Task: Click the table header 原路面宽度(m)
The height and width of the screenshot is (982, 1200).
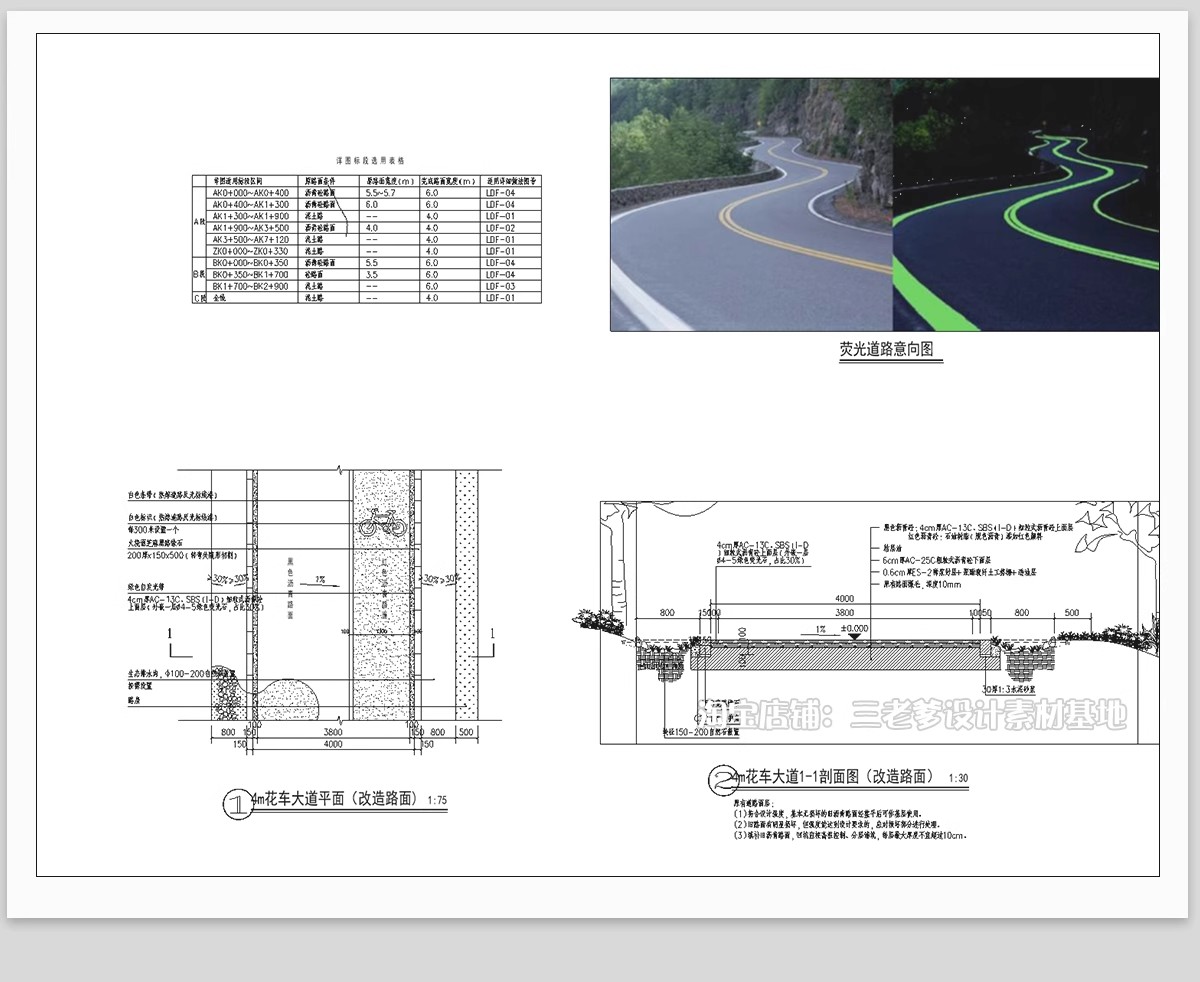Action: pyautogui.click(x=390, y=181)
